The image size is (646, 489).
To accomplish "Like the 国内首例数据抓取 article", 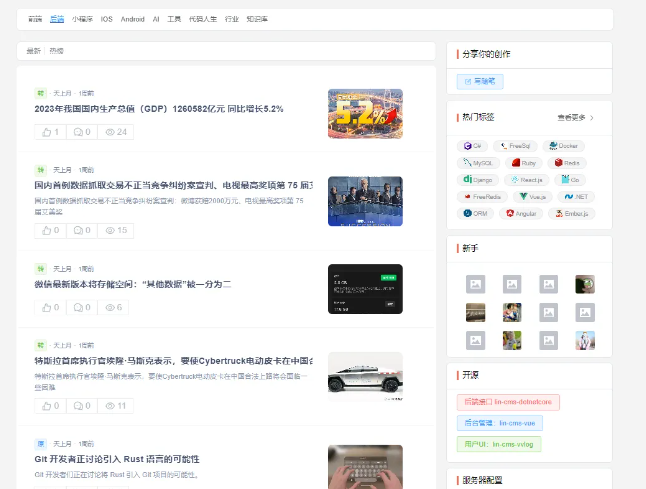I will coord(50,230).
